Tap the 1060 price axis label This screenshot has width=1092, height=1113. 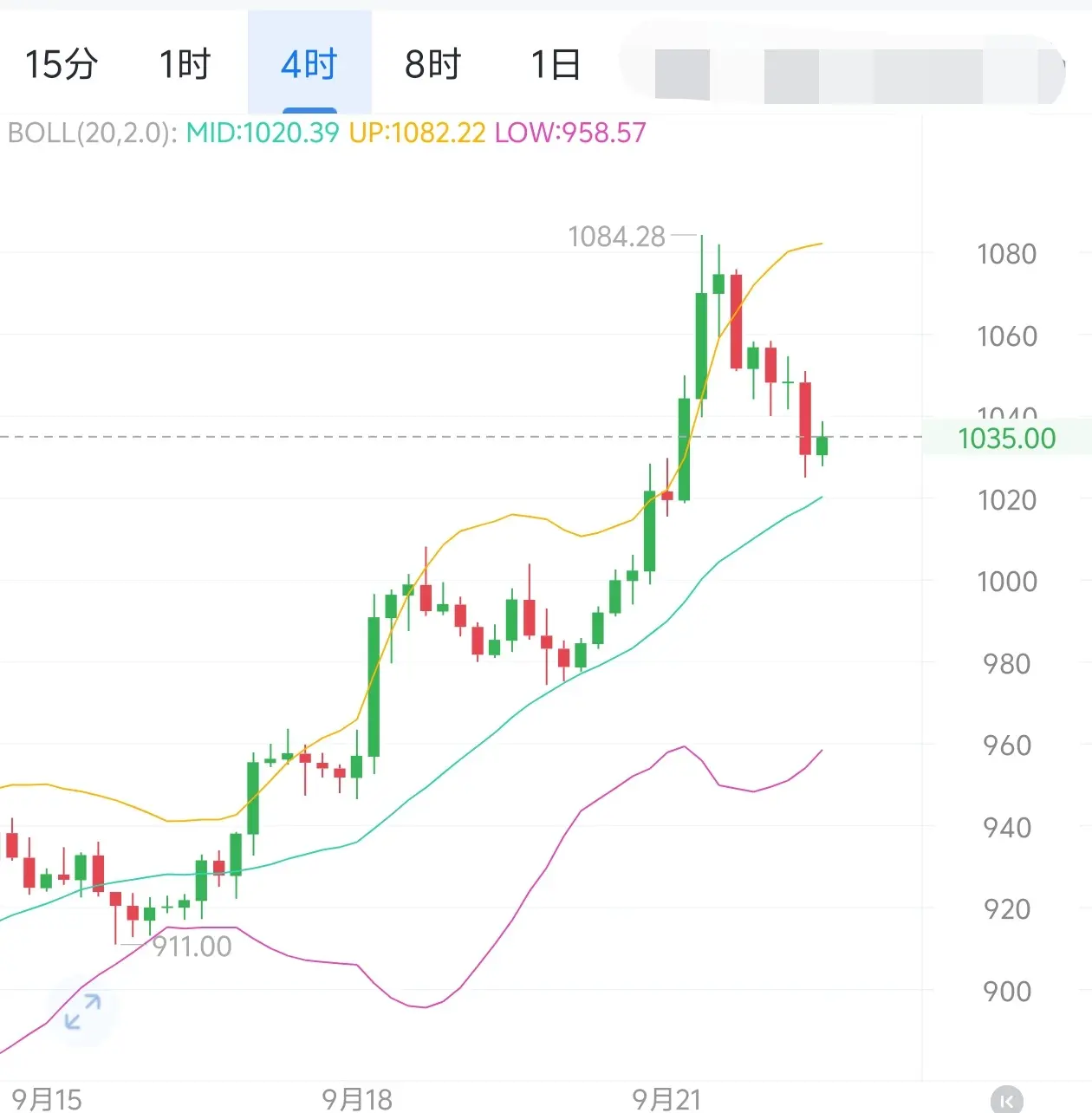[1006, 335]
